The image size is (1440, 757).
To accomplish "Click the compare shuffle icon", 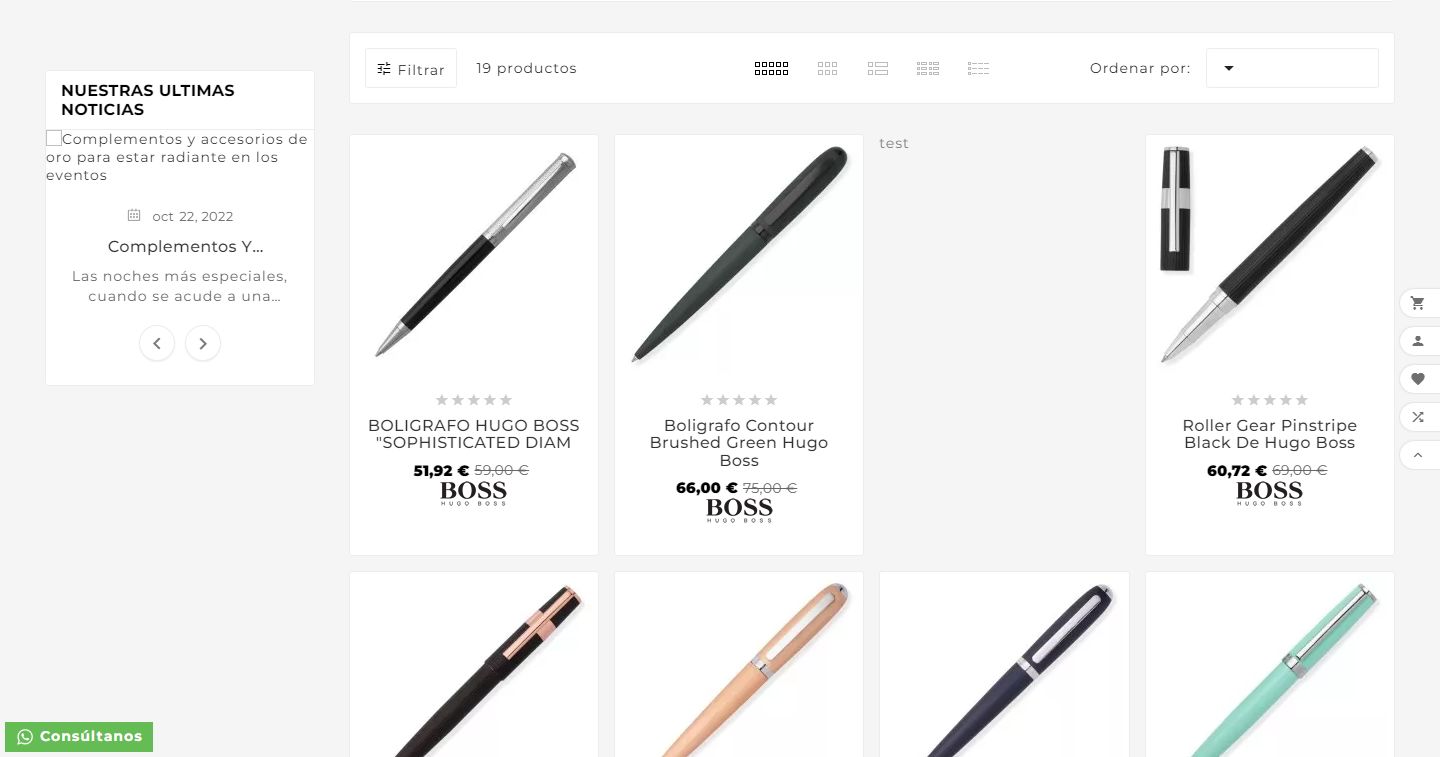I will 1418,417.
